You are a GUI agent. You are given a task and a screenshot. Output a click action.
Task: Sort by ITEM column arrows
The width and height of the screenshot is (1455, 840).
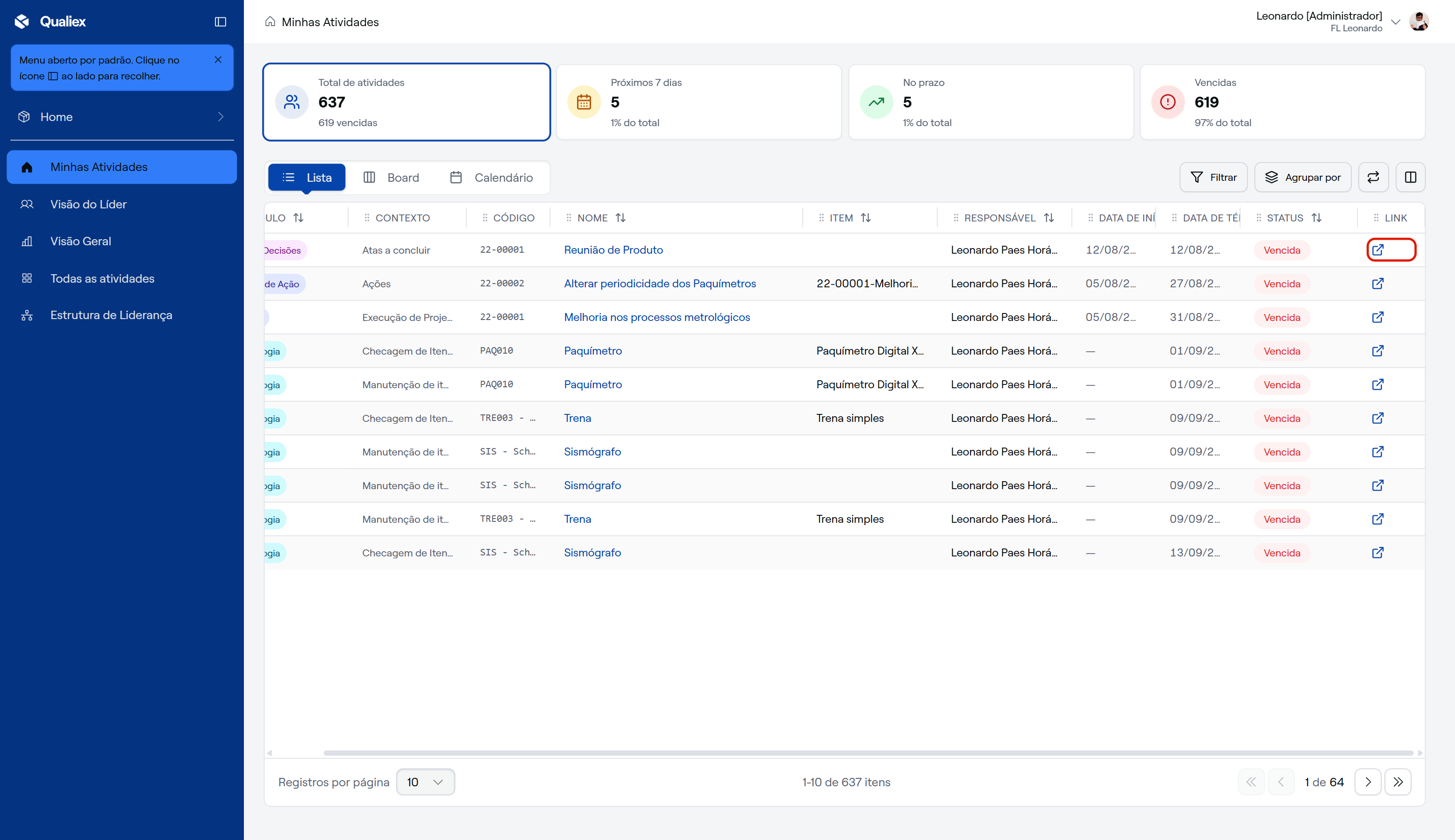[x=866, y=218]
